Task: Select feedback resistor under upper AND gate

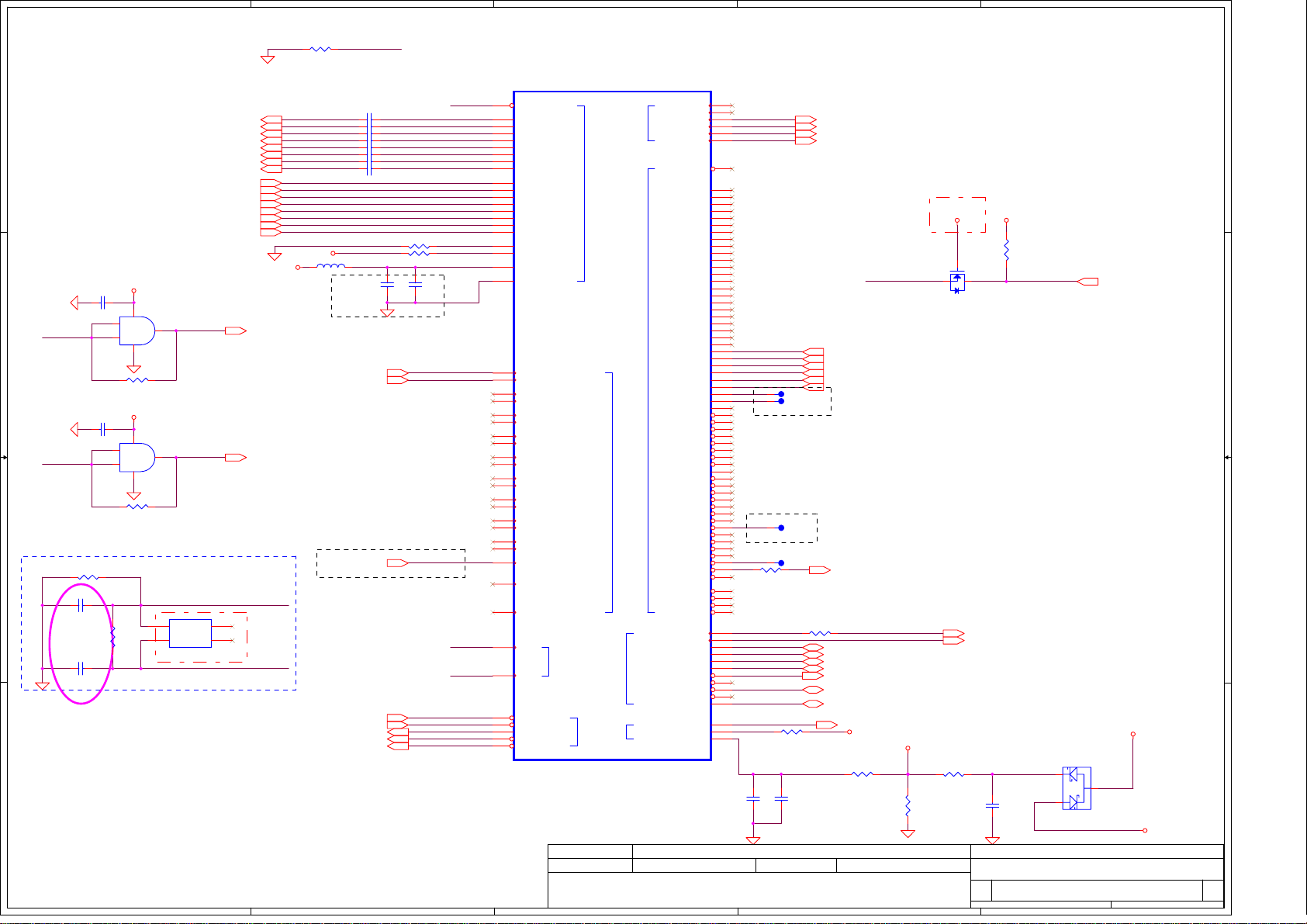Action: 137,380
